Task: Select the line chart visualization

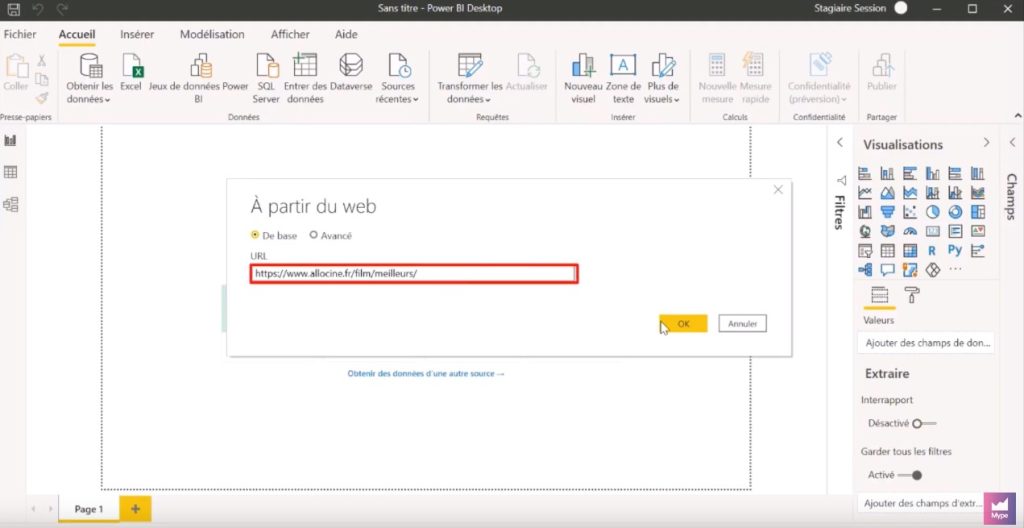Action: point(865,193)
